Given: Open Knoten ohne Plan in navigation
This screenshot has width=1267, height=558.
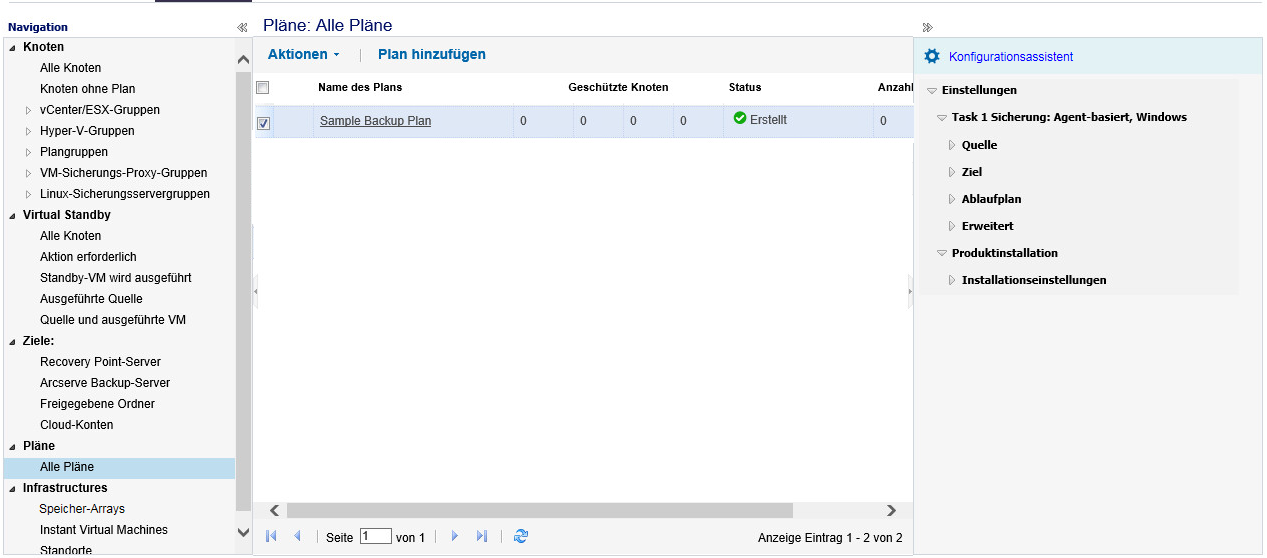Looking at the screenshot, I should coord(87,89).
